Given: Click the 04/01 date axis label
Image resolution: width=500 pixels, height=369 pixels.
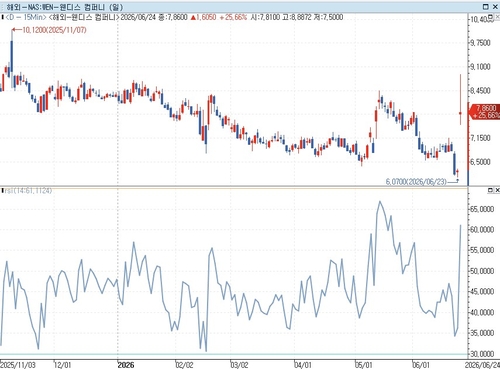Looking at the screenshot, I should coord(303,364).
